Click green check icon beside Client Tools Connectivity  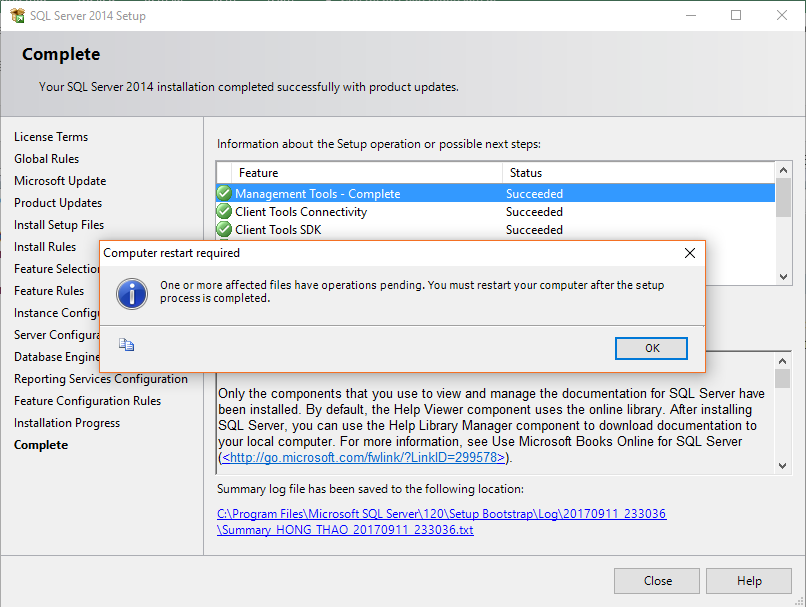click(224, 211)
